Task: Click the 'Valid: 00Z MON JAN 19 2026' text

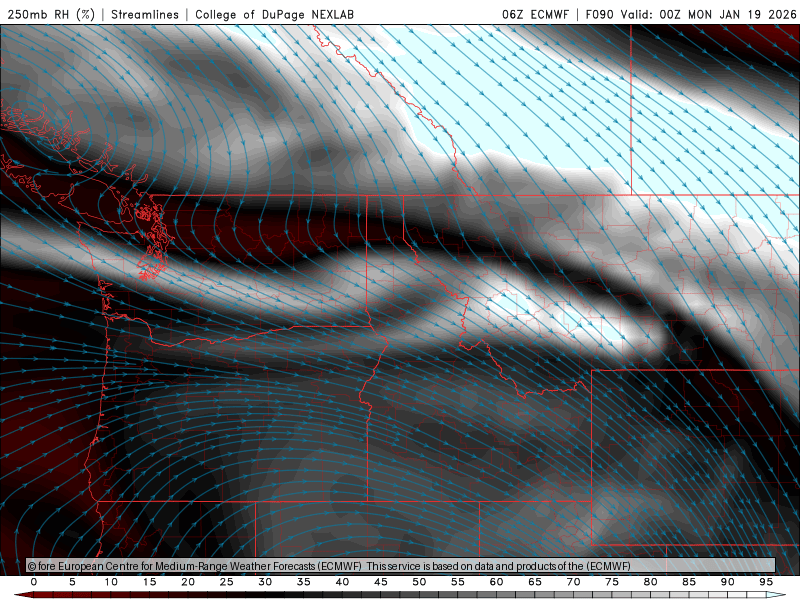Action: click(708, 14)
